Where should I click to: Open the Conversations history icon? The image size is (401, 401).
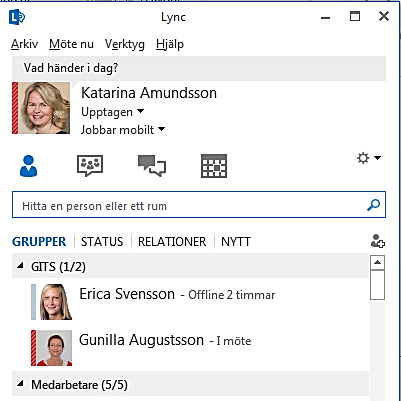(152, 166)
